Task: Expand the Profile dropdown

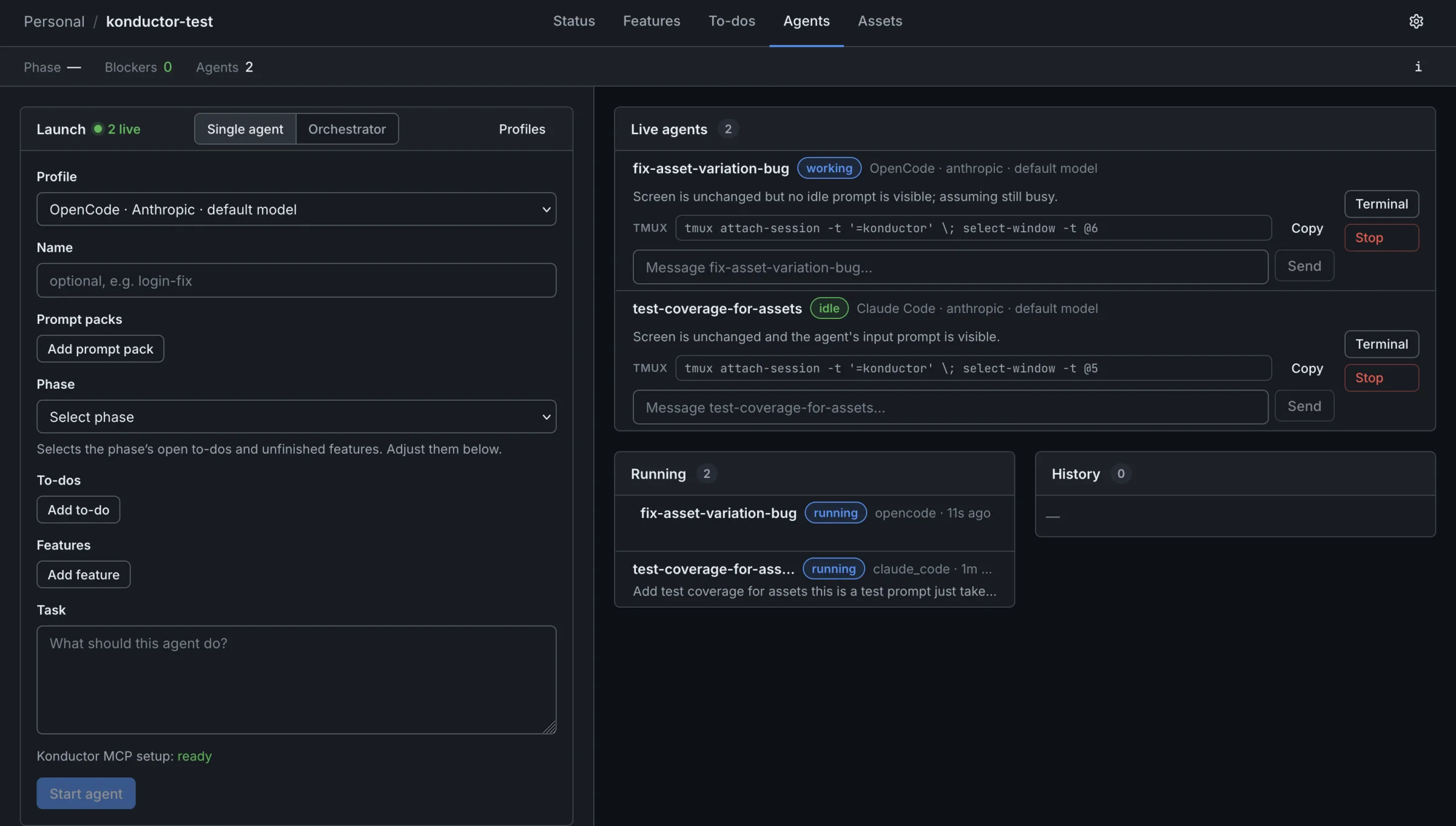Action: coord(297,209)
